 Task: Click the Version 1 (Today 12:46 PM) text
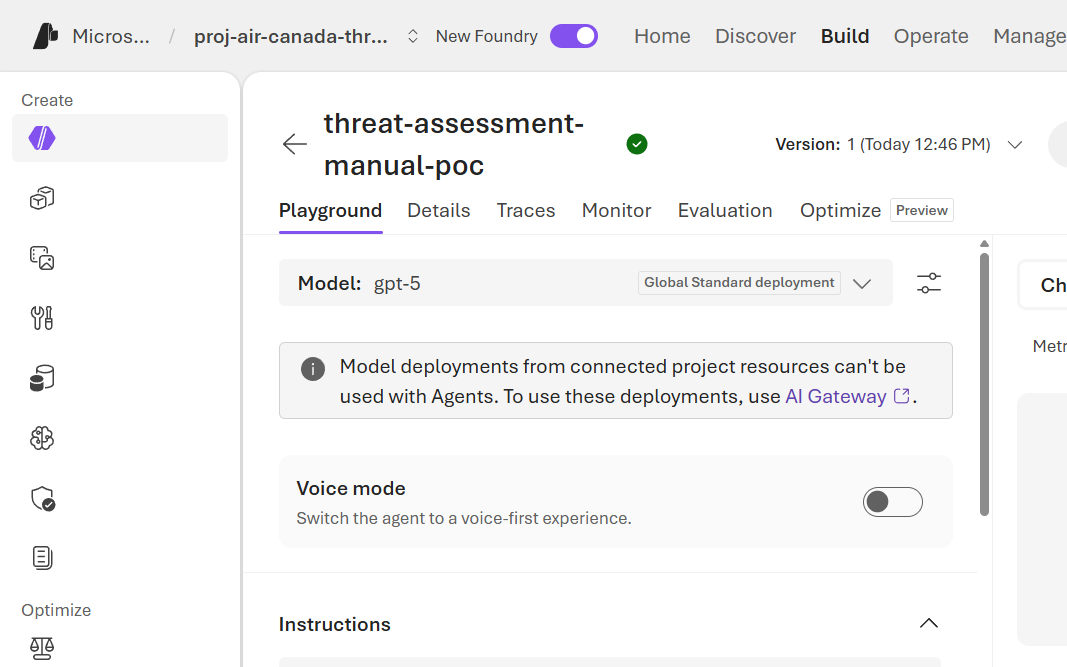coord(883,144)
